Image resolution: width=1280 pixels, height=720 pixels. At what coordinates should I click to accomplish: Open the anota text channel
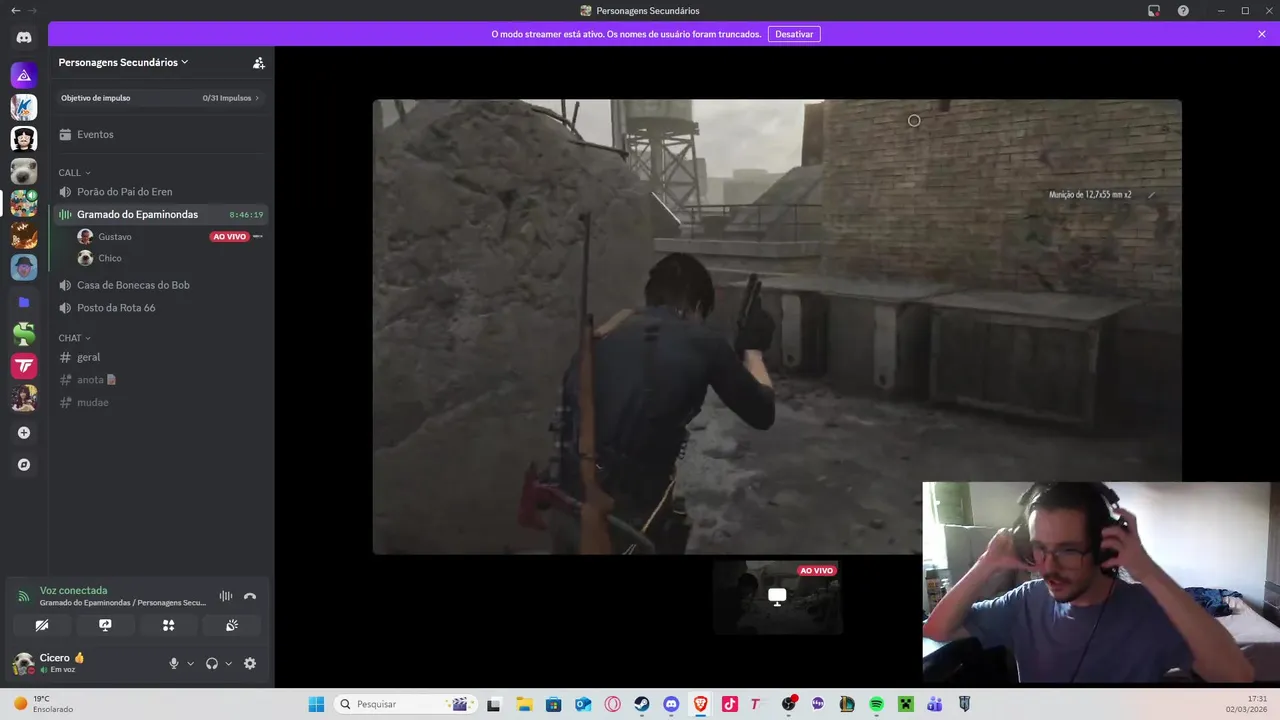pos(160,380)
